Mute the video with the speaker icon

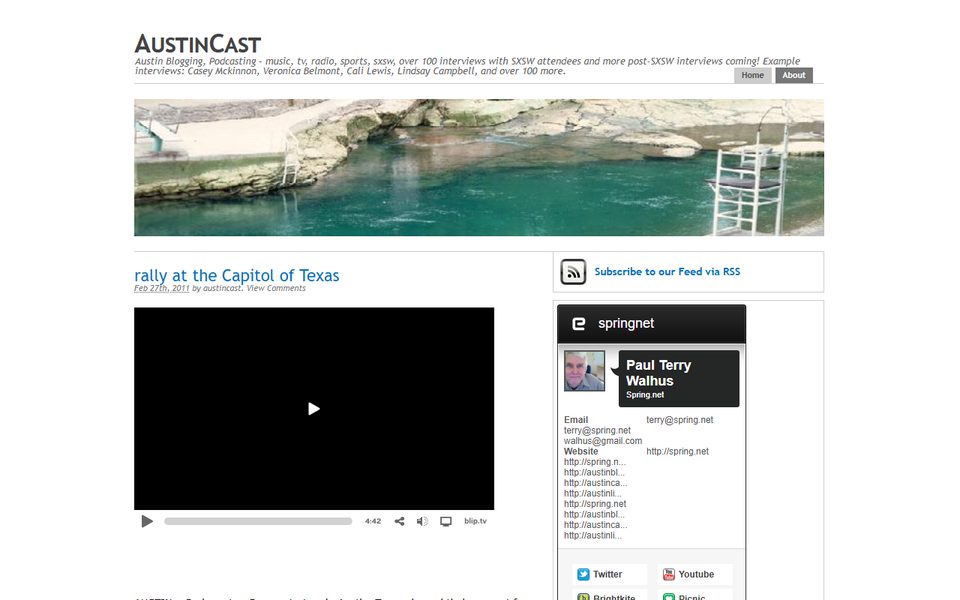pos(421,520)
